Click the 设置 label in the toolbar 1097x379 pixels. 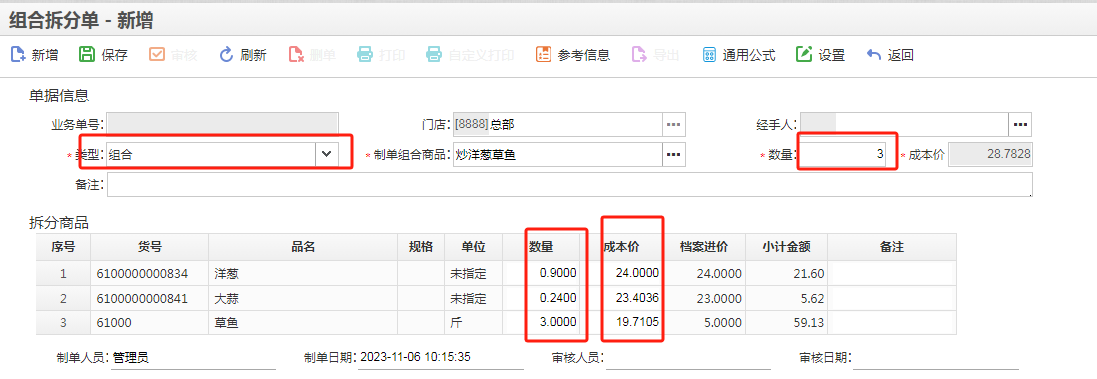pyautogui.click(x=832, y=56)
